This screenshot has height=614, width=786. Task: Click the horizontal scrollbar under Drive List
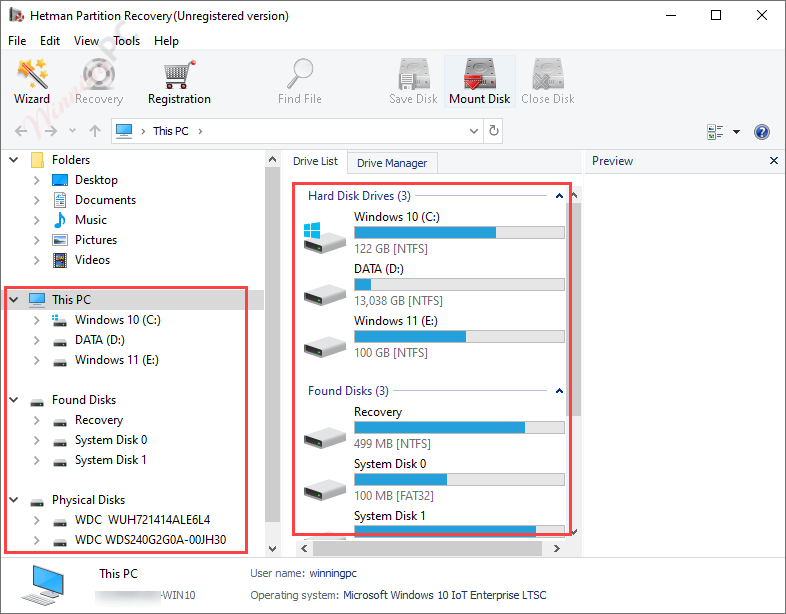point(427,549)
